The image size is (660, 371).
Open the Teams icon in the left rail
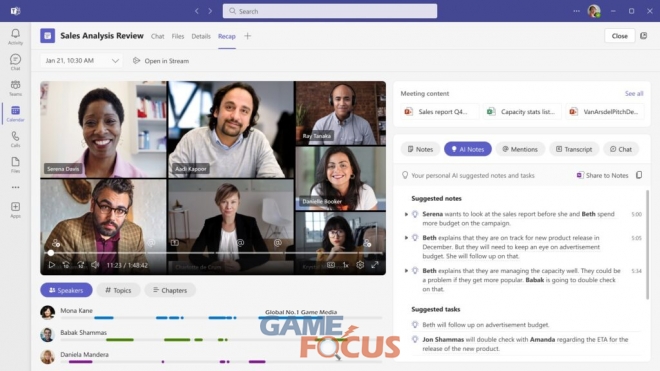point(15,88)
